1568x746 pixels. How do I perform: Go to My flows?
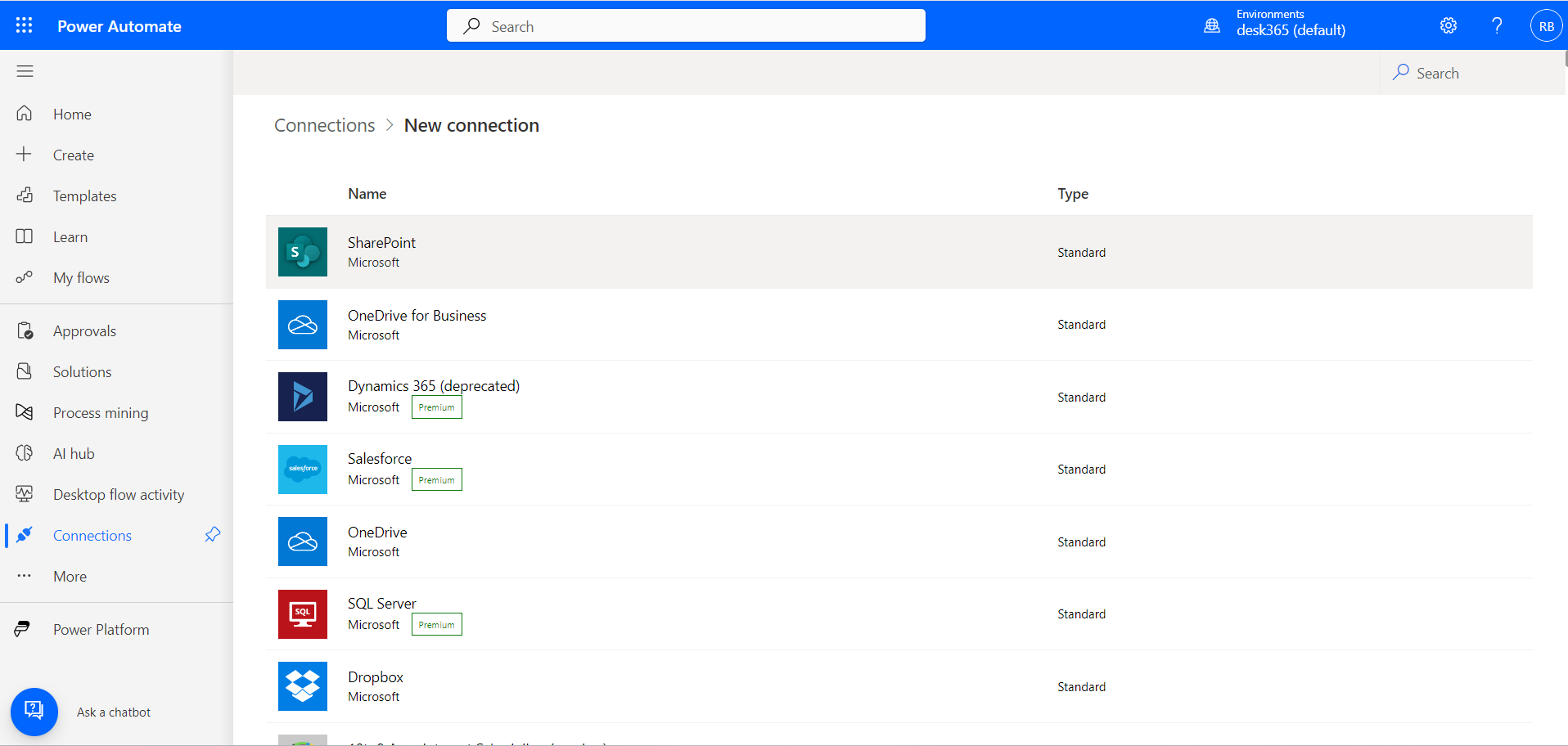tap(81, 276)
